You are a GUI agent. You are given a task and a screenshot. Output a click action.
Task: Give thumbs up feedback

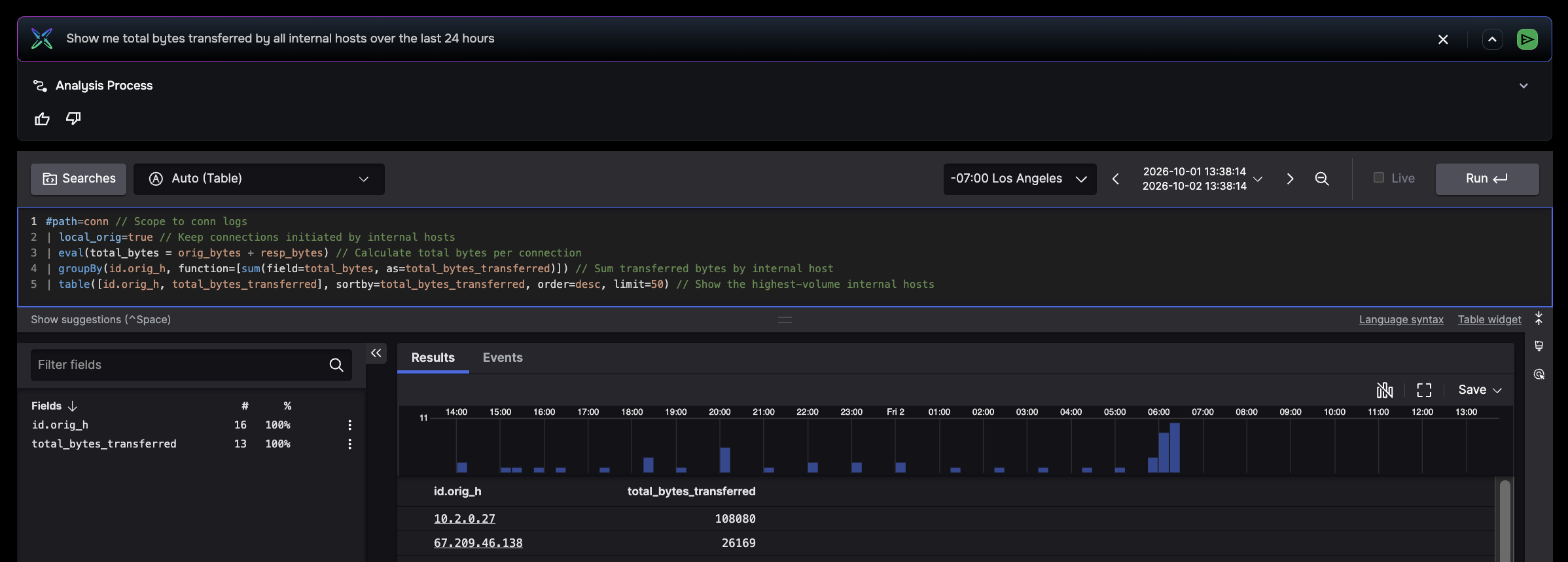pos(42,118)
